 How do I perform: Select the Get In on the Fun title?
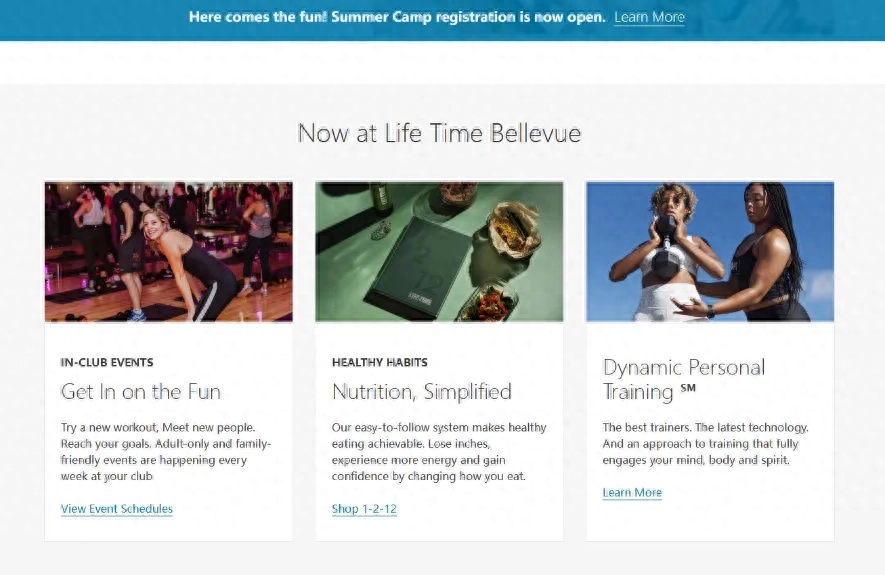pos(141,392)
